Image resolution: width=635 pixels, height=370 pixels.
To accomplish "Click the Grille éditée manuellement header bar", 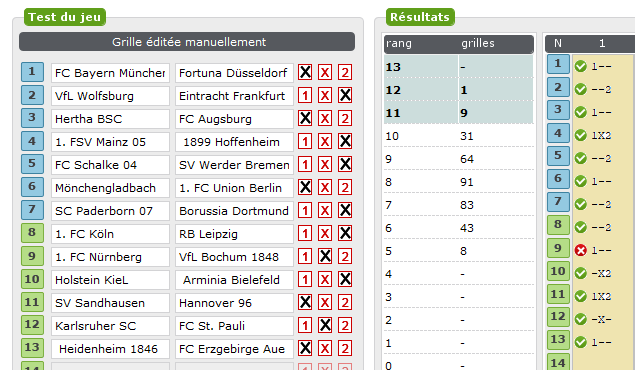I will point(187,42).
